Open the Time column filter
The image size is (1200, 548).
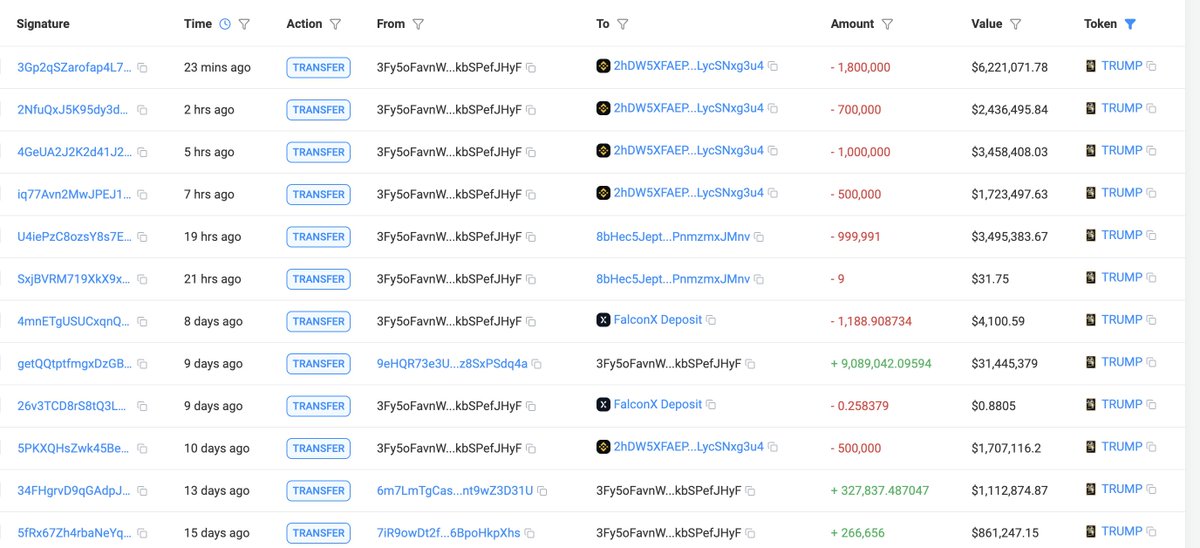click(x=245, y=24)
